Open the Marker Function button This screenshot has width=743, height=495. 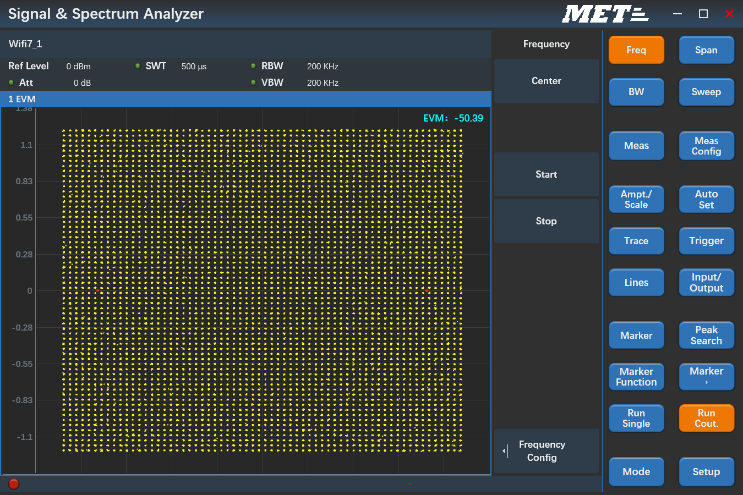pos(636,377)
